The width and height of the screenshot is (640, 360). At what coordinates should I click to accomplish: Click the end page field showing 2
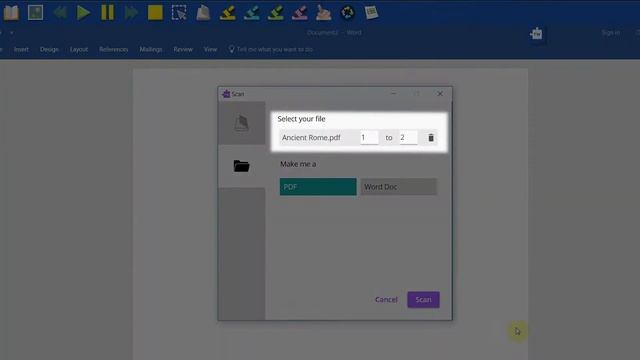tap(408, 138)
